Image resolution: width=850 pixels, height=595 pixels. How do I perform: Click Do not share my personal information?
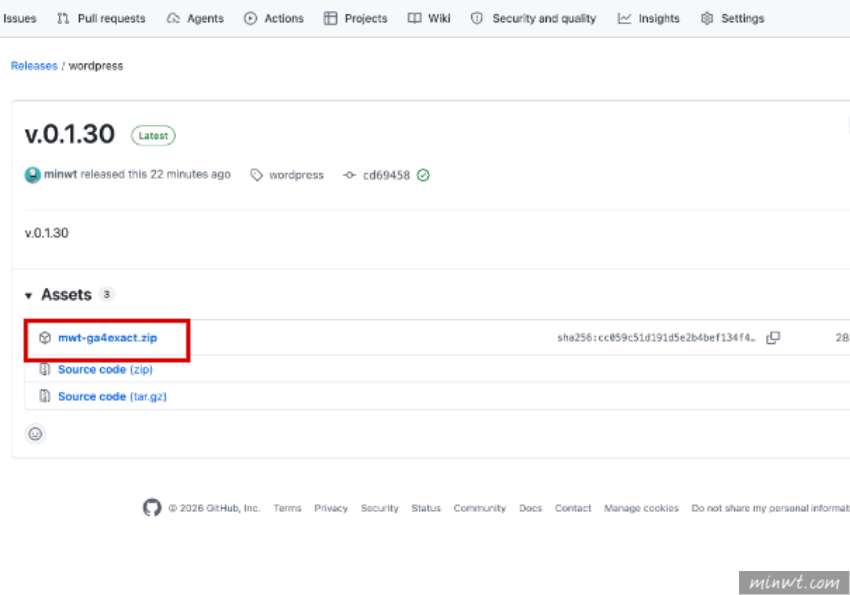[x=770, y=508]
